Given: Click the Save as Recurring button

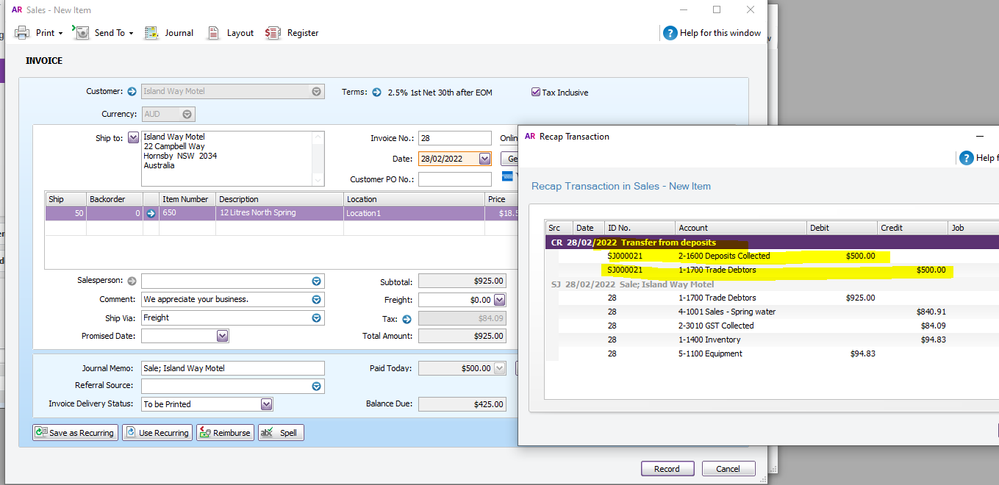Looking at the screenshot, I should click(75, 433).
